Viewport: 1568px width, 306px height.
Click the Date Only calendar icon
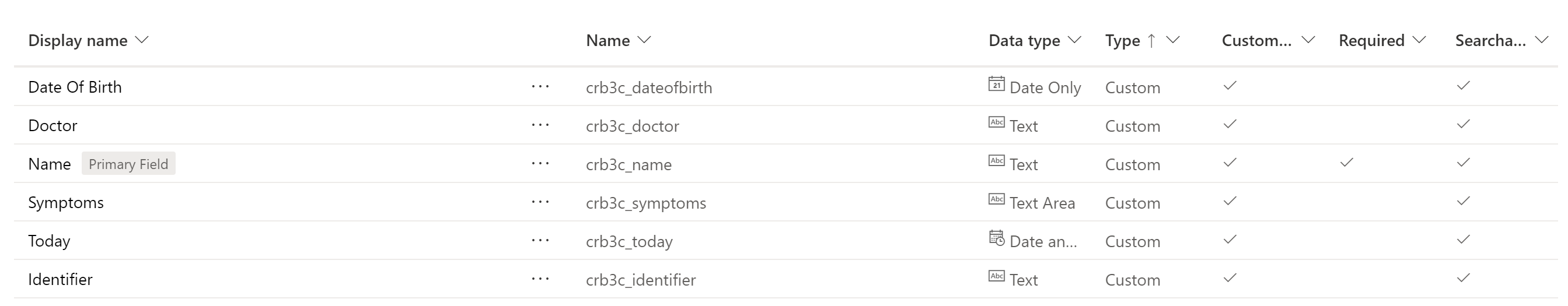[x=997, y=84]
